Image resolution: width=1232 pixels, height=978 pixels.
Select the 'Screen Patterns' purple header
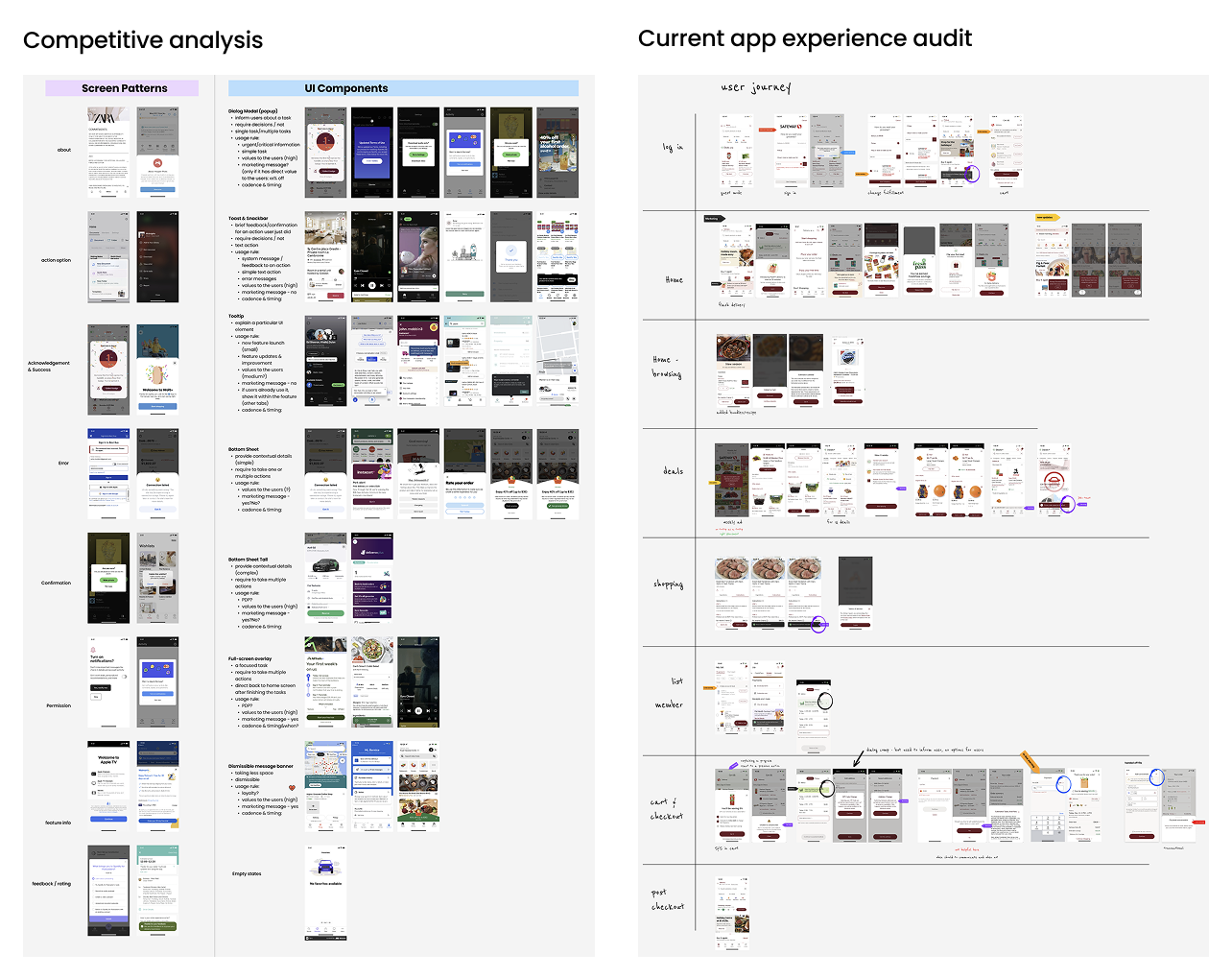(x=122, y=88)
